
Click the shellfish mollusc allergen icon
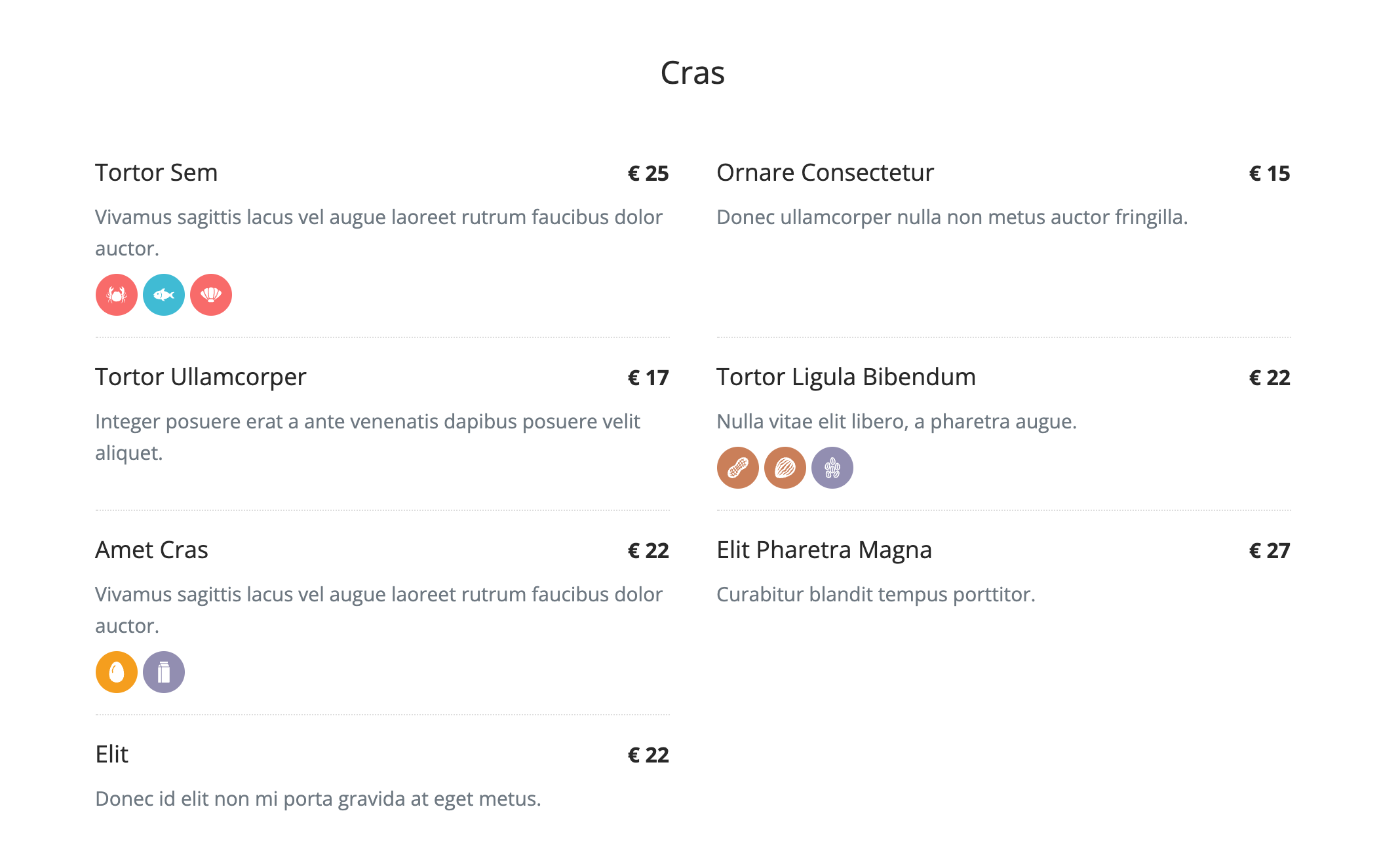[211, 295]
